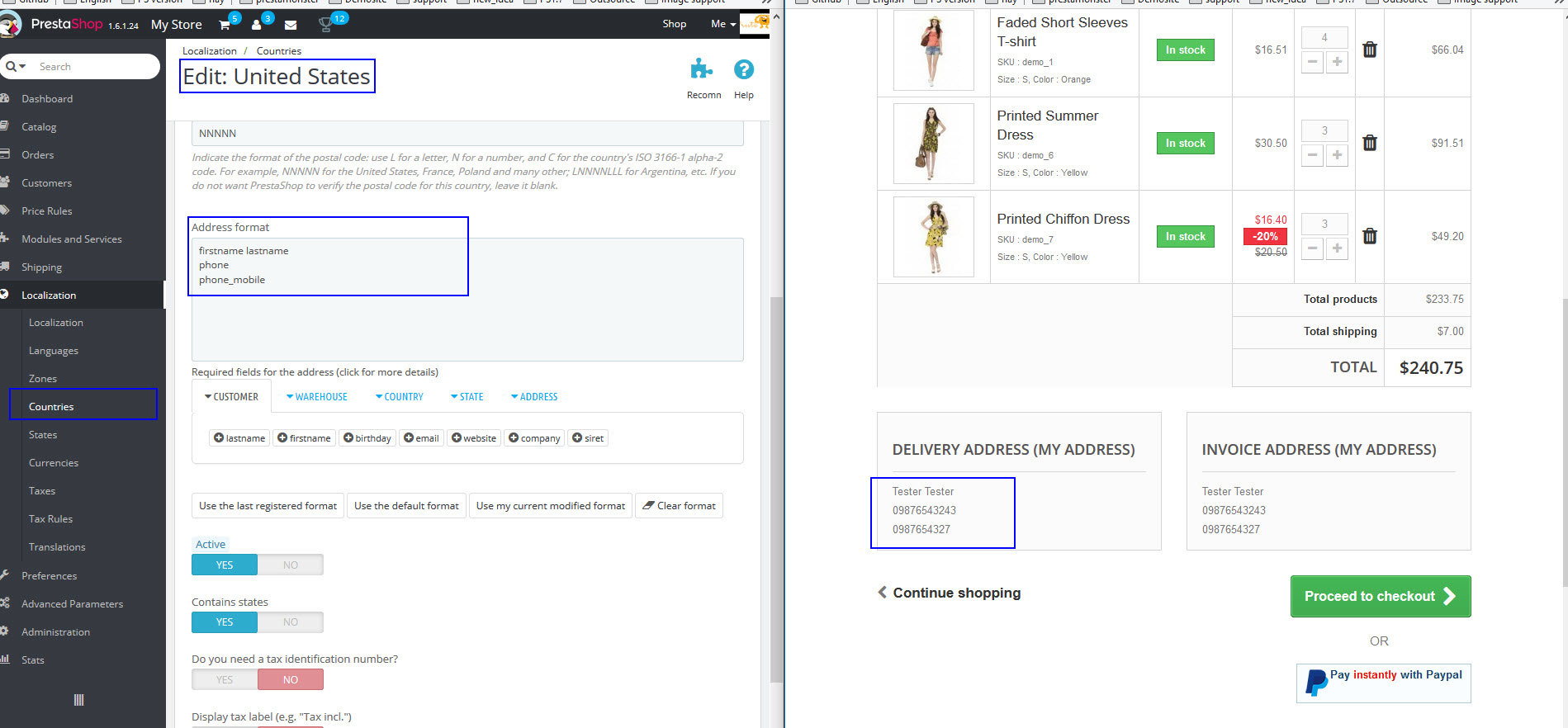This screenshot has height=728, width=1568.
Task: Open the trophy notifications icon in header
Action: (x=325, y=25)
